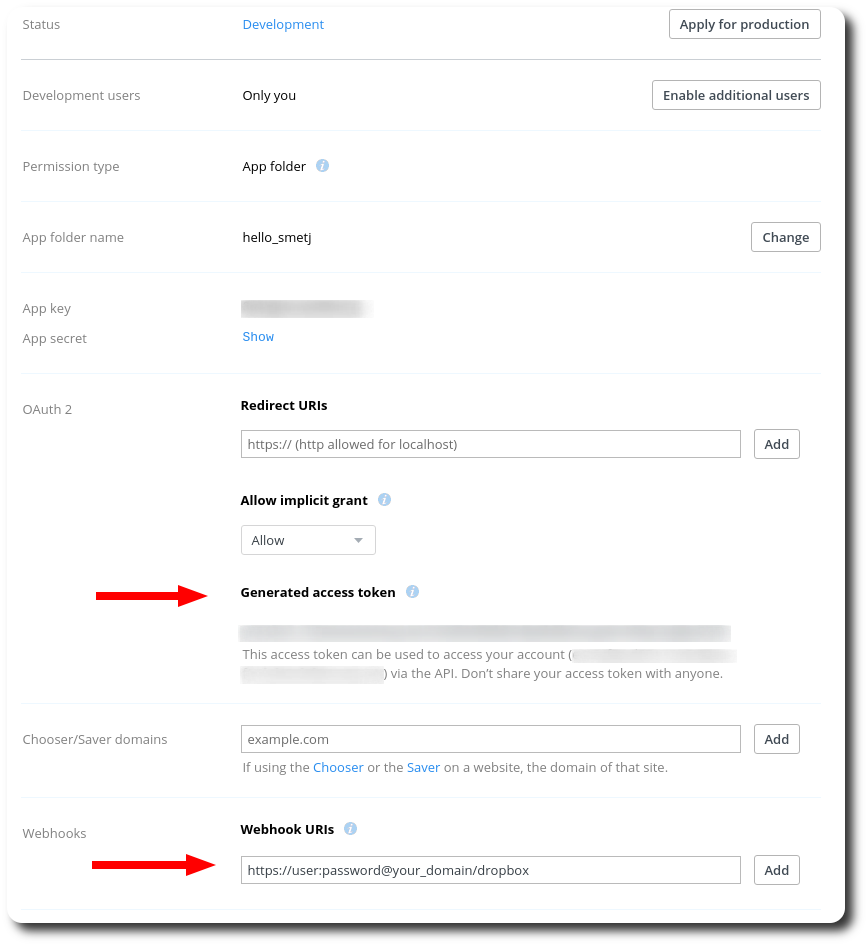Screen dimensions: 868x946
Task: Open the Allow implicit grant dropdown
Action: pyautogui.click(x=308, y=540)
